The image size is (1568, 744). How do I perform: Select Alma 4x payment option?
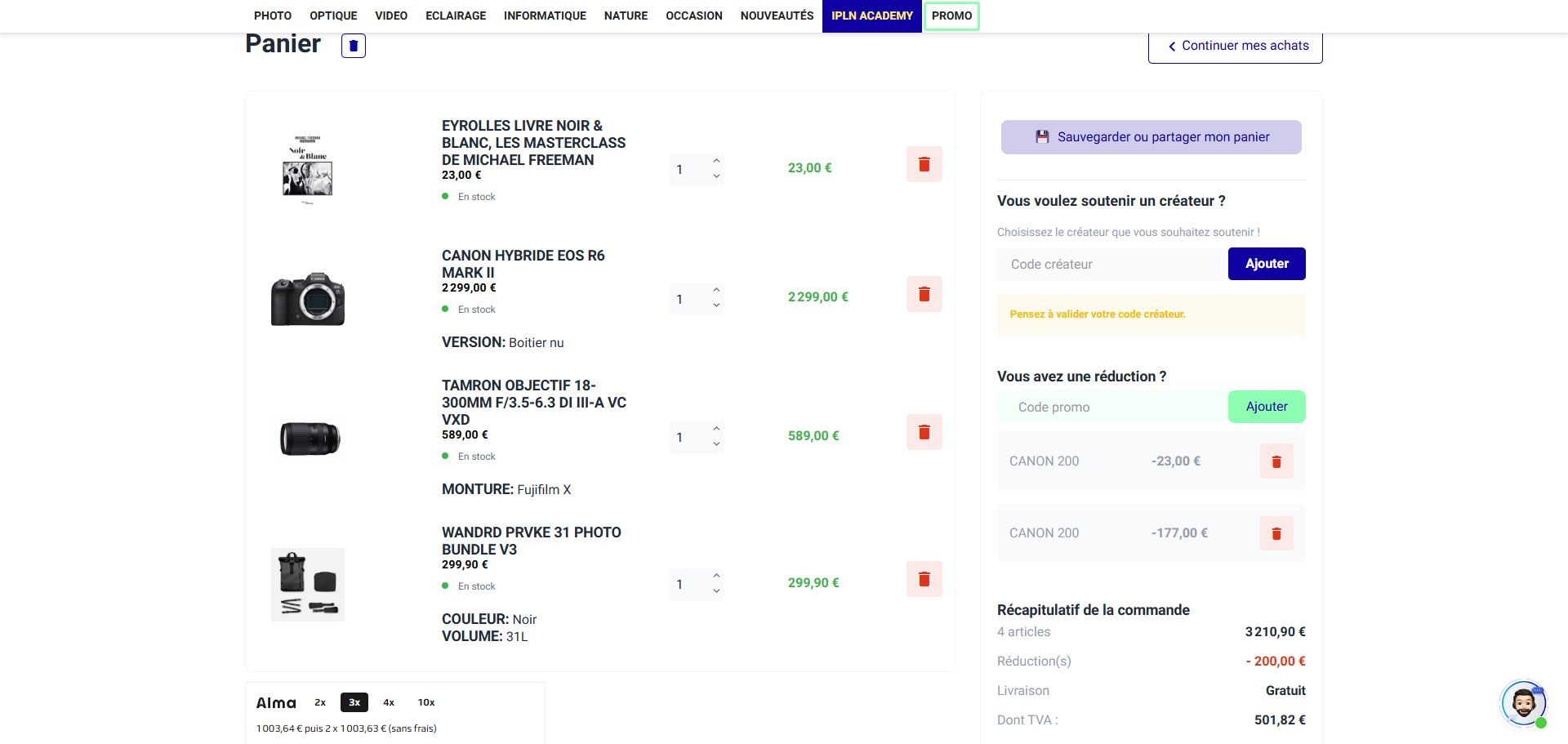tap(389, 702)
